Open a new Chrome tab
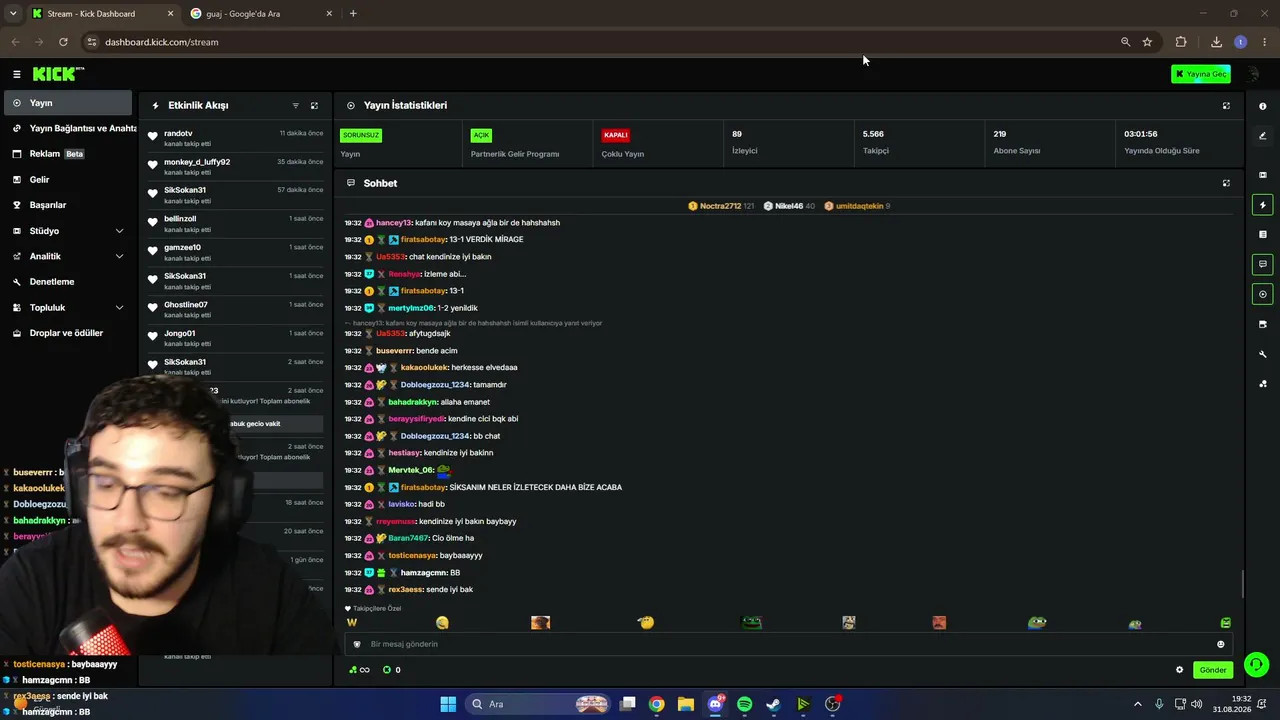This screenshot has width=1280, height=720. (353, 13)
